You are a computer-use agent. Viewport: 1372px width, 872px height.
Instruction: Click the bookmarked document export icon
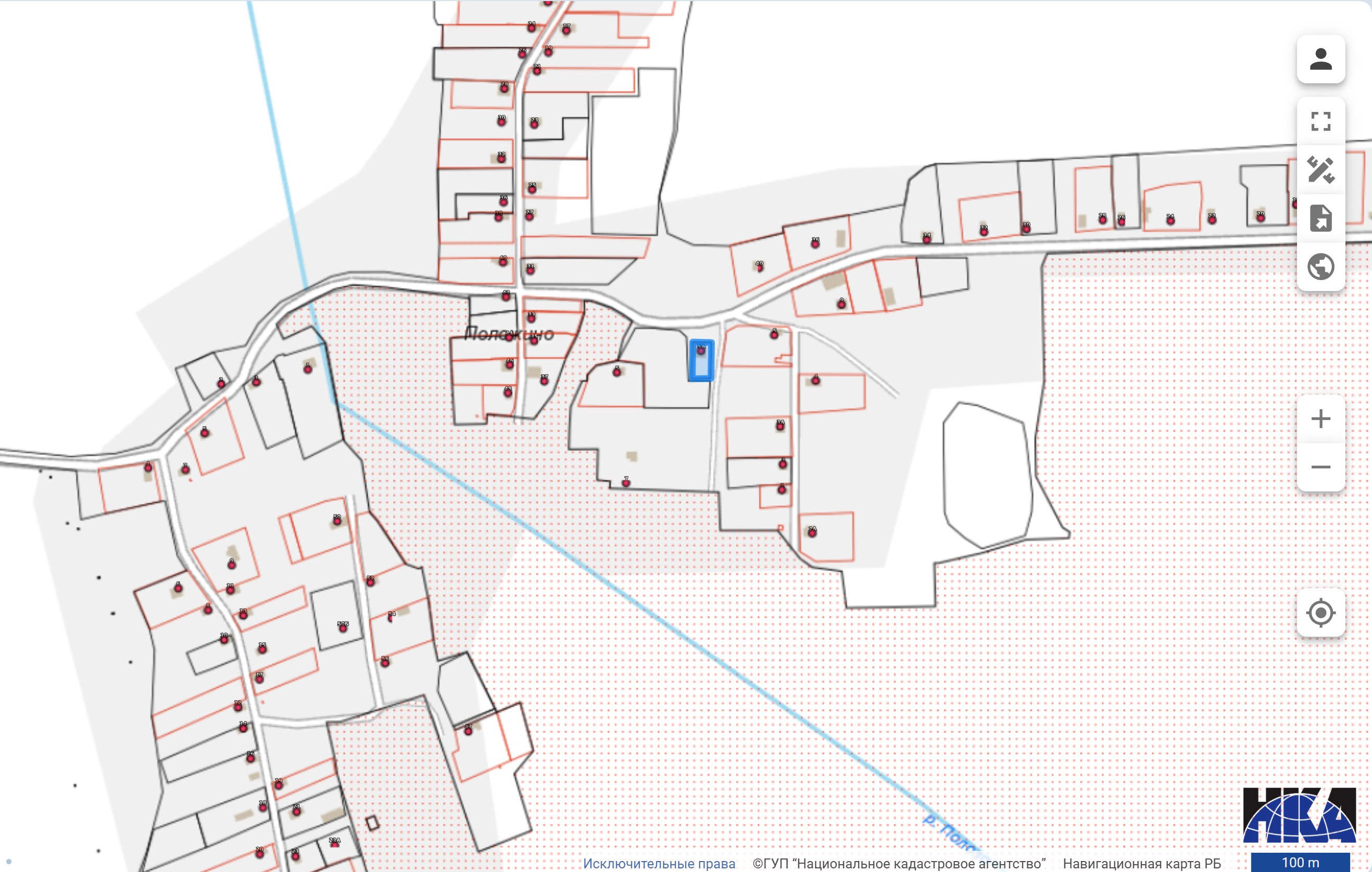(x=1320, y=218)
